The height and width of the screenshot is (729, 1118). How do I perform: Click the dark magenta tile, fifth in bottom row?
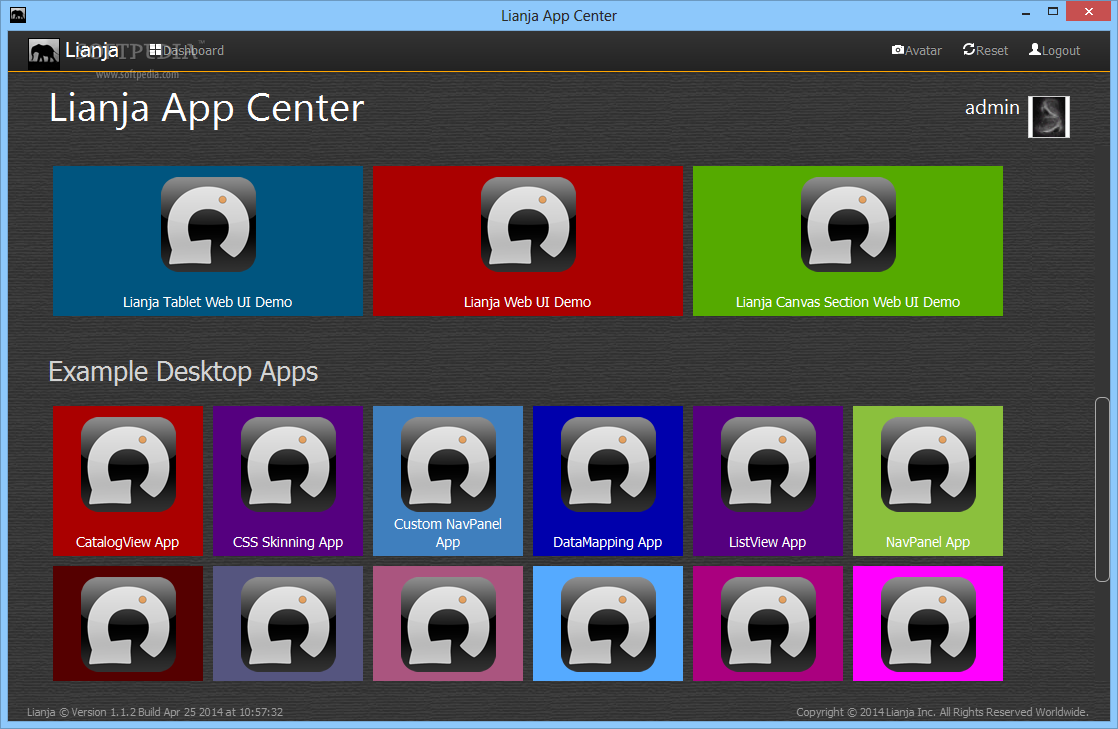[768, 623]
